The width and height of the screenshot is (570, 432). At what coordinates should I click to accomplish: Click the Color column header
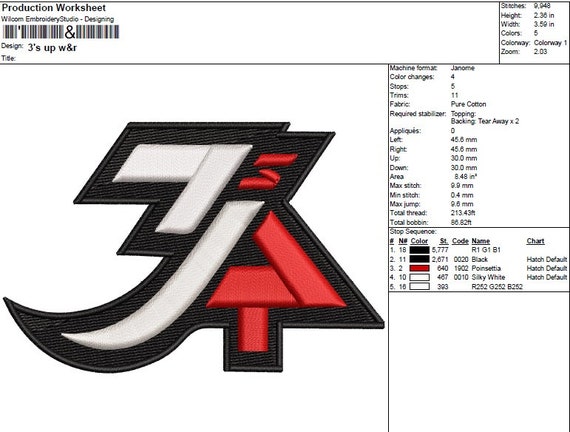click(419, 241)
